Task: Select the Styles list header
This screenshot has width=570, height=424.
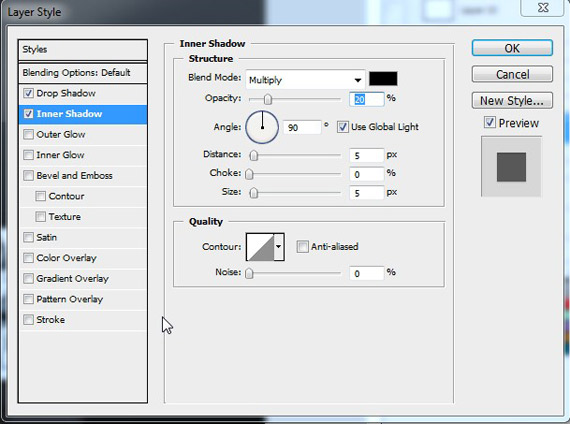Action: click(83, 50)
